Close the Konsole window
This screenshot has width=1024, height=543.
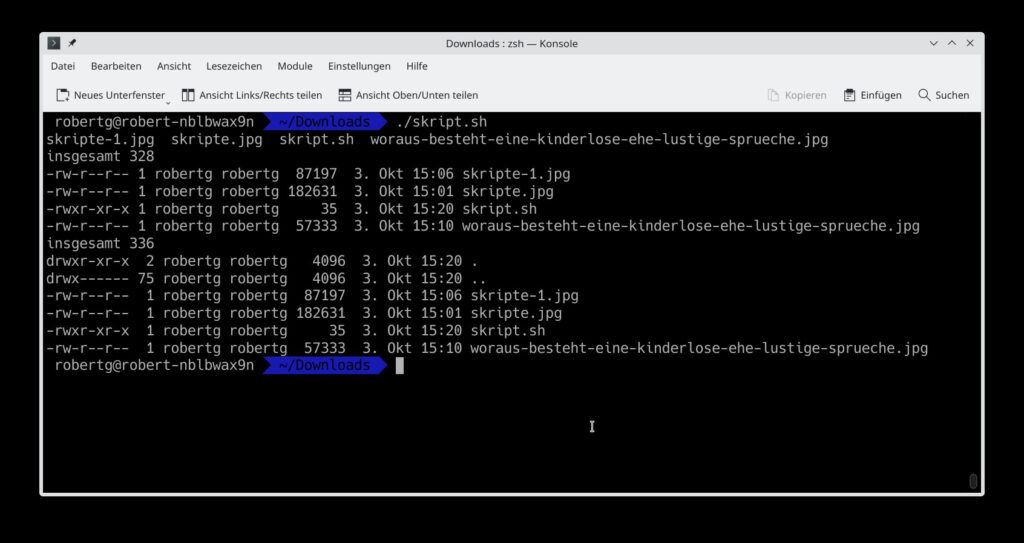(970, 43)
